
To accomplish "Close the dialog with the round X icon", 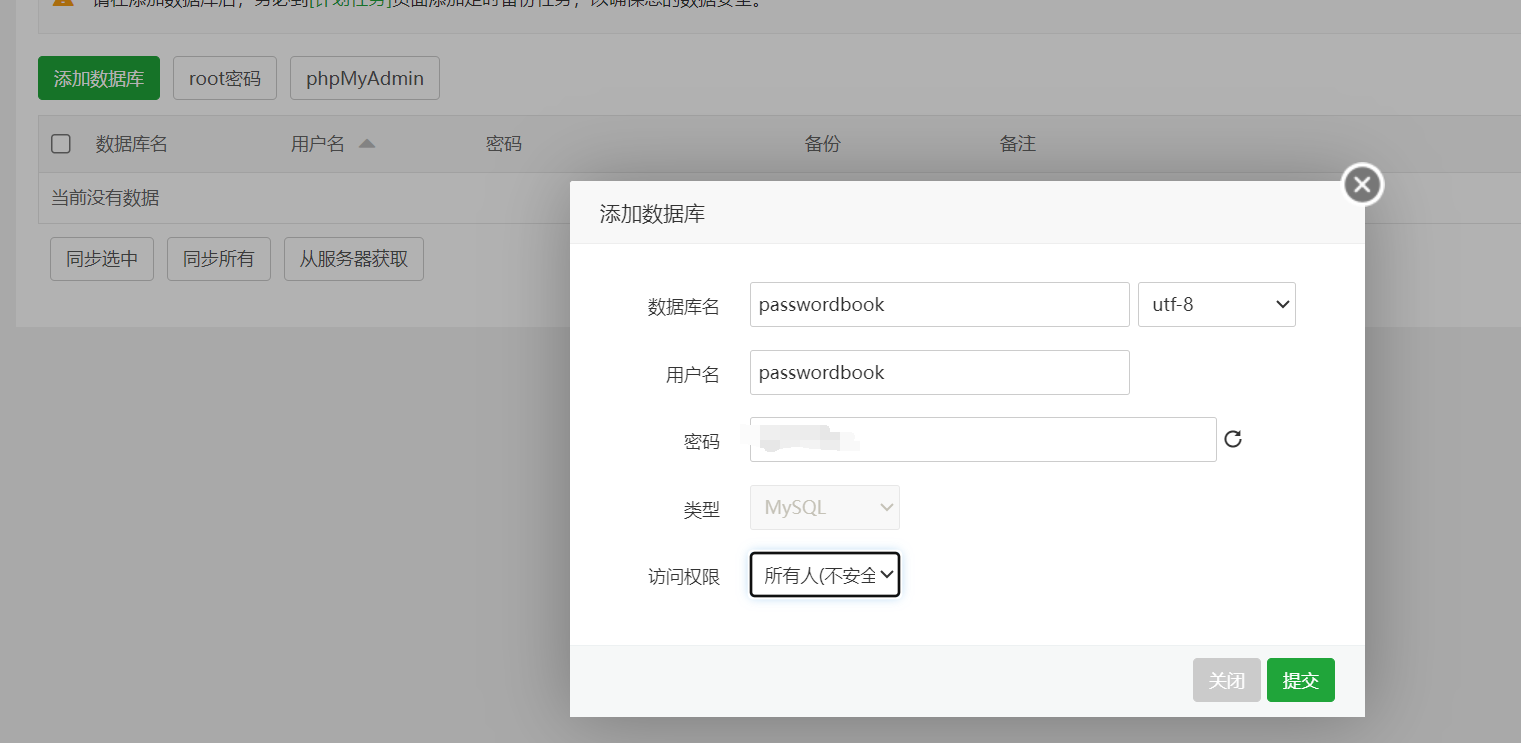I will (x=1362, y=185).
